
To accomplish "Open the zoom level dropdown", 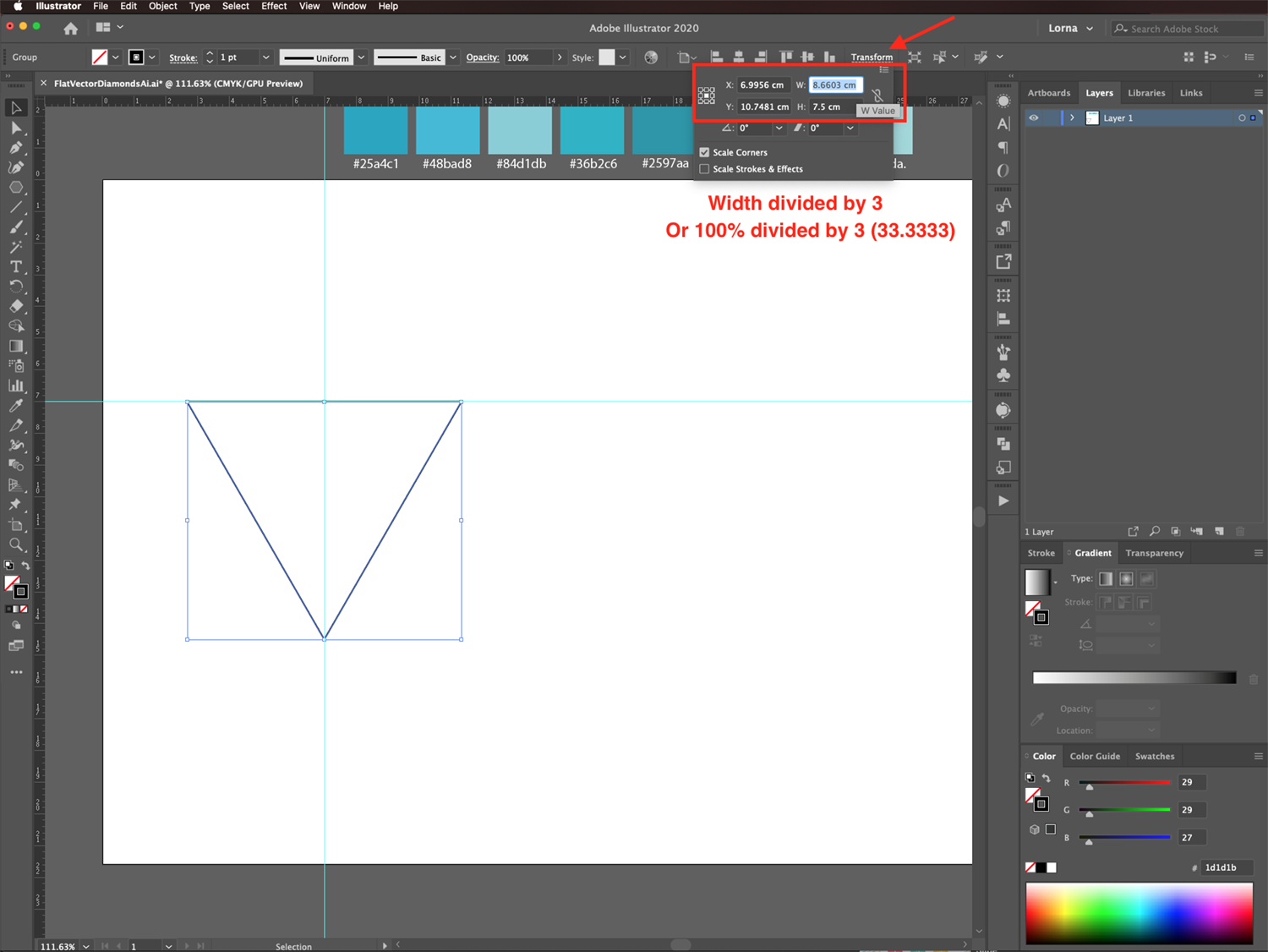I will pos(86,946).
